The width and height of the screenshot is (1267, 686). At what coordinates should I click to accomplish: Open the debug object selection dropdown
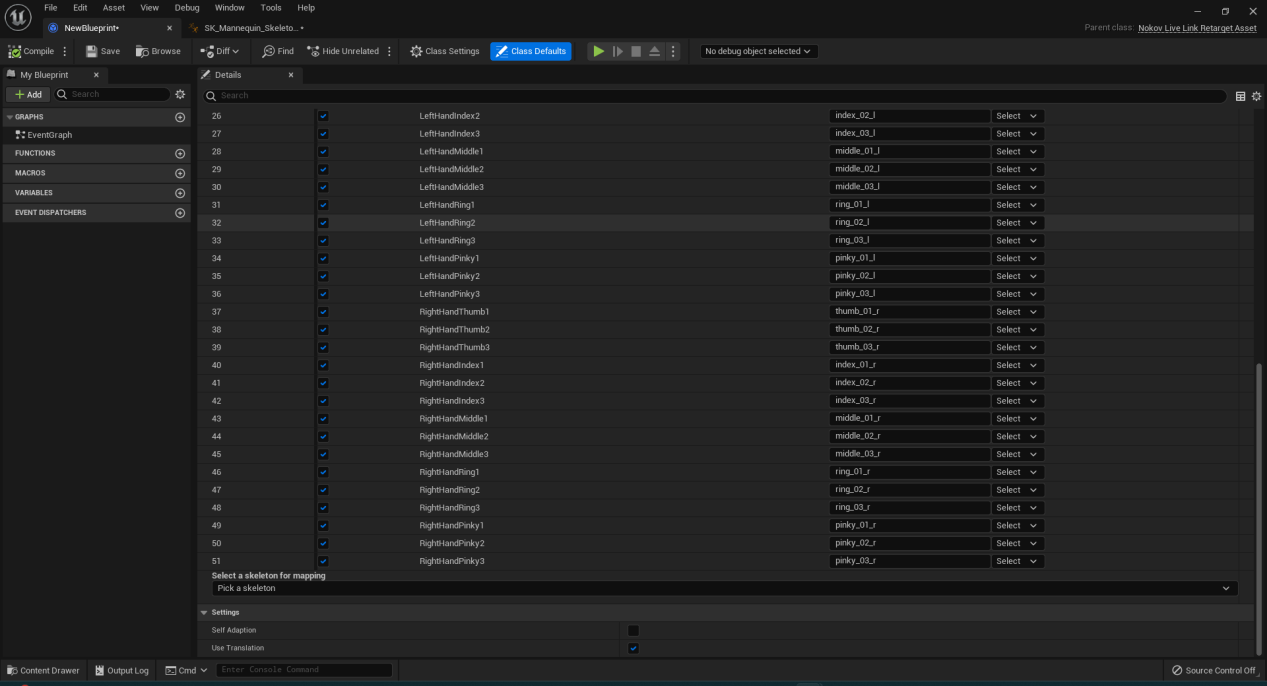tap(759, 51)
